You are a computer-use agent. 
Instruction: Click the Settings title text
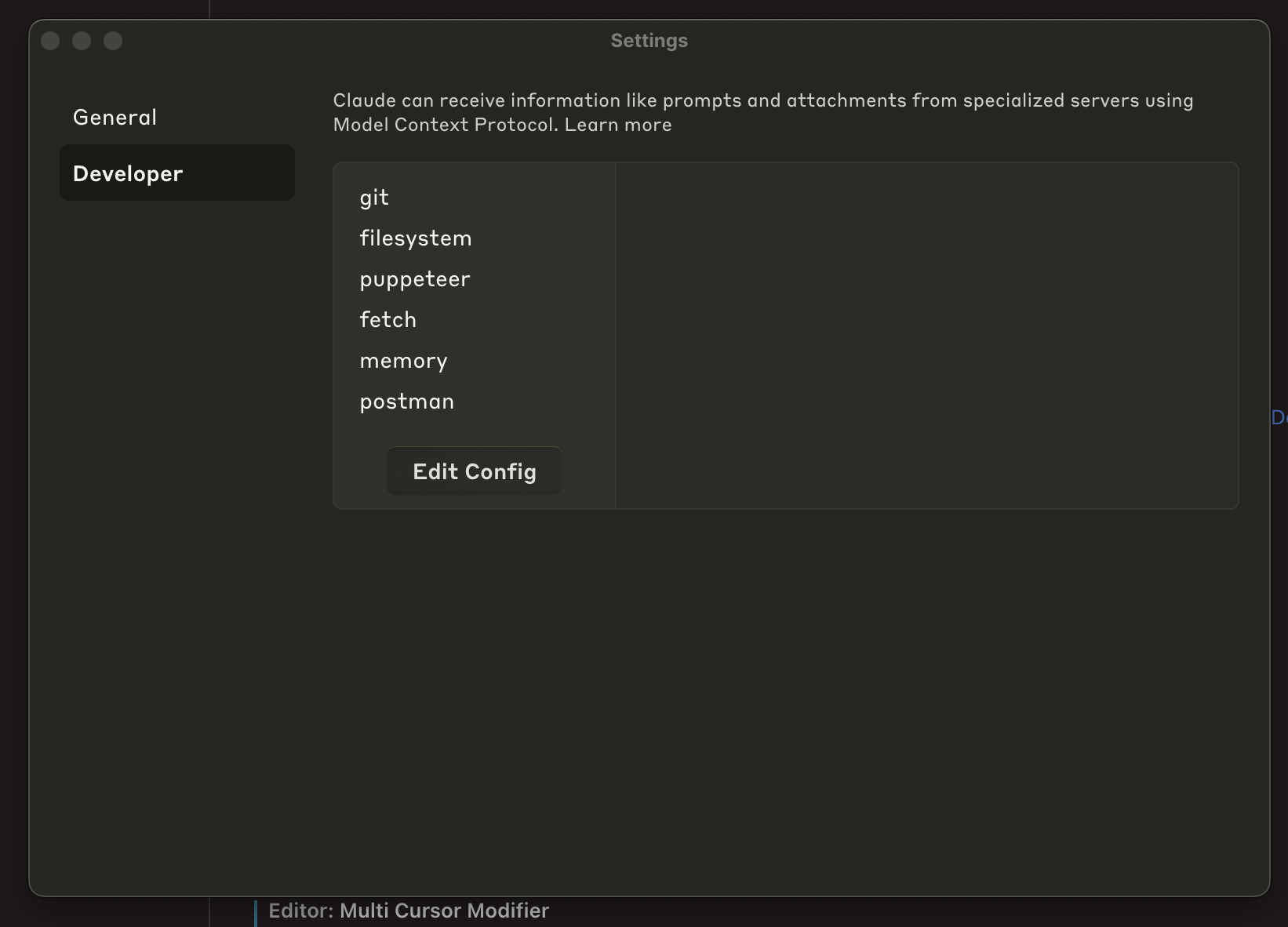649,41
